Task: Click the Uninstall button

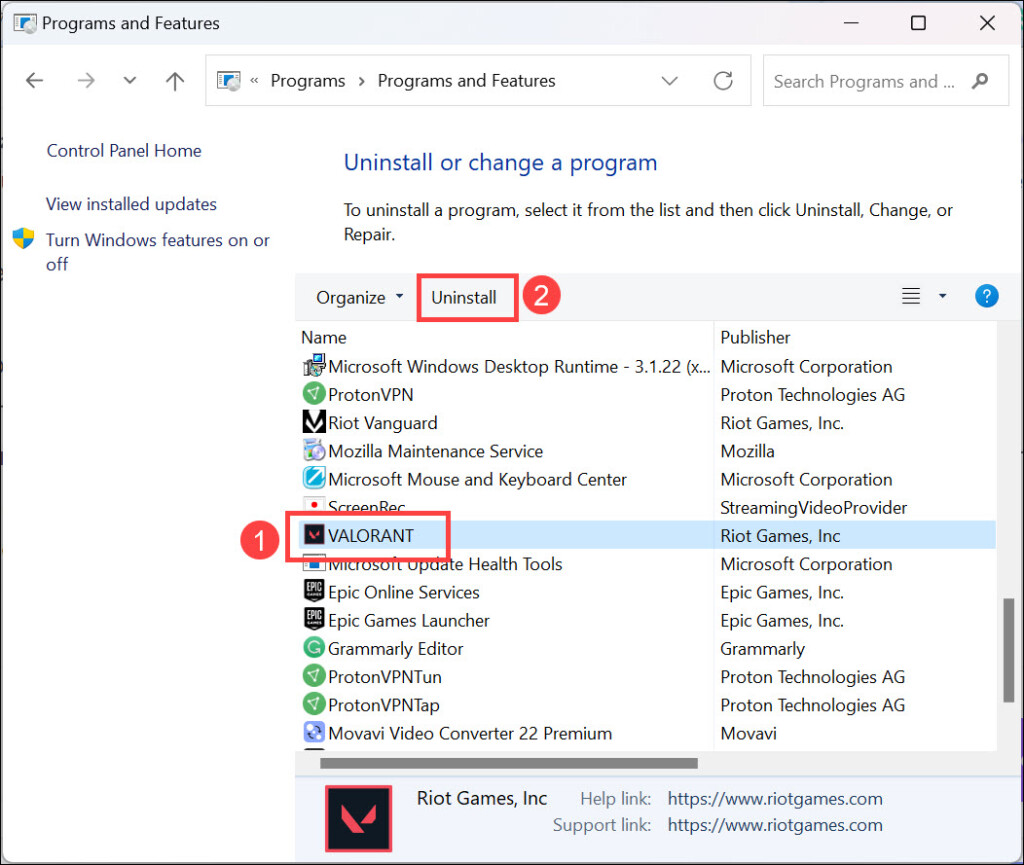Action: (464, 297)
